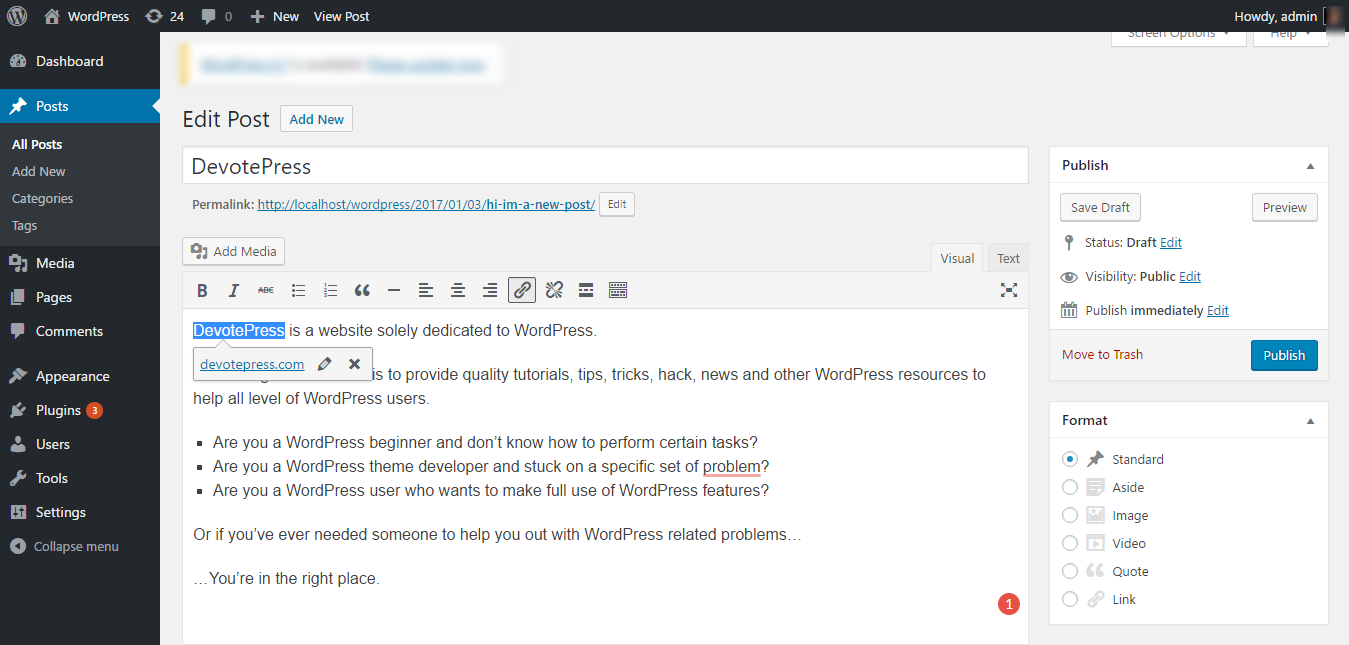Screen dimensions: 1349x645
Task: Insert a horizontal line
Action: click(394, 290)
